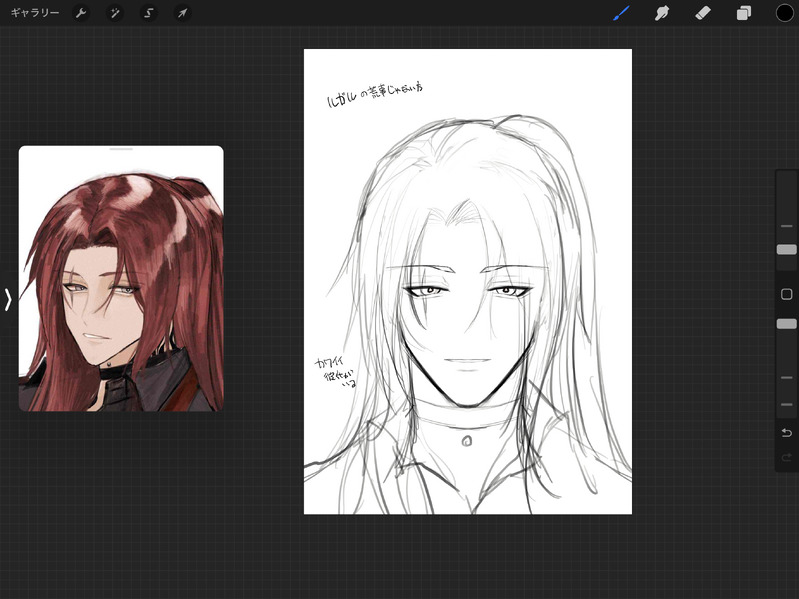The width and height of the screenshot is (799, 599).
Task: Open the Adjustments magic wand menu
Action: click(x=115, y=13)
